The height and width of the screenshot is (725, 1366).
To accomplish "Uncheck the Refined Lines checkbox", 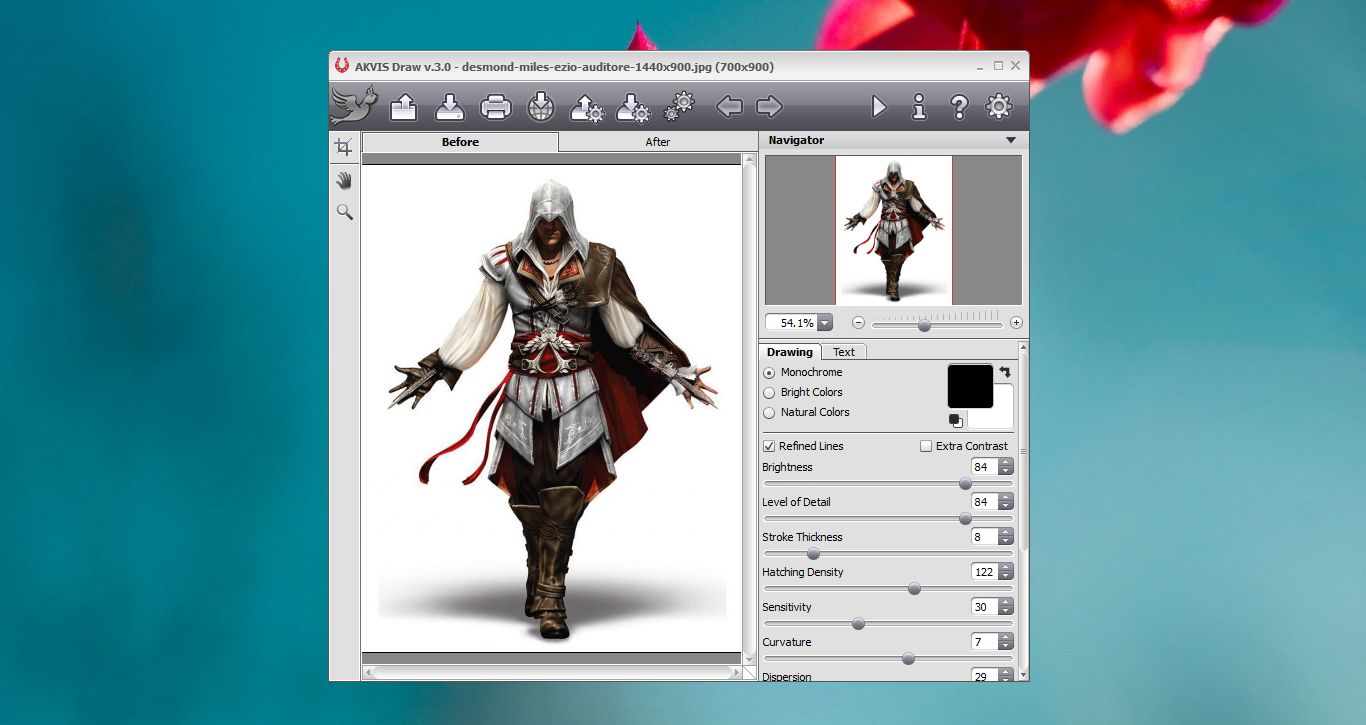I will (769, 446).
